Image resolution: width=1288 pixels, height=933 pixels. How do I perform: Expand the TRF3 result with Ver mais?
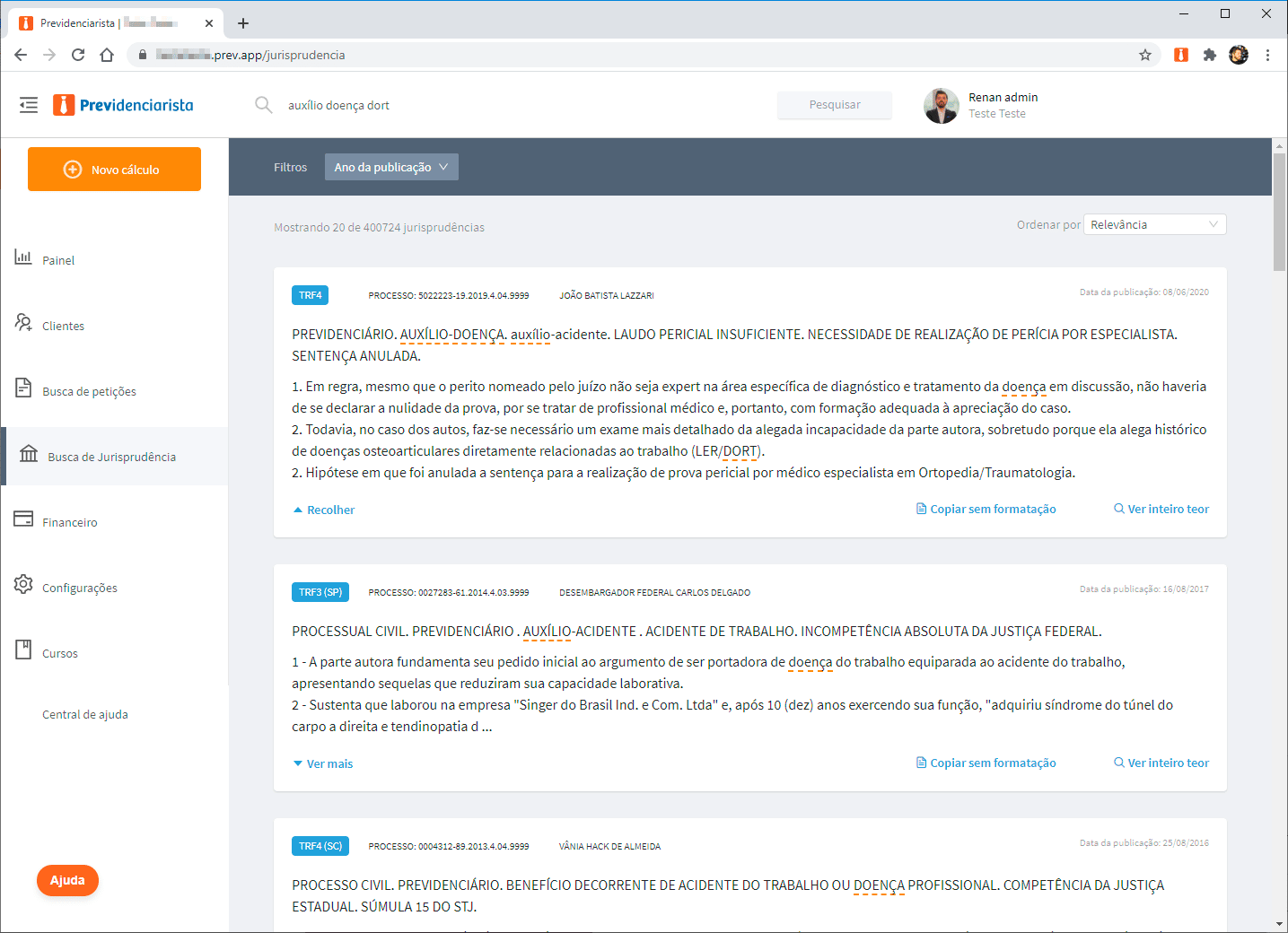pyautogui.click(x=322, y=763)
